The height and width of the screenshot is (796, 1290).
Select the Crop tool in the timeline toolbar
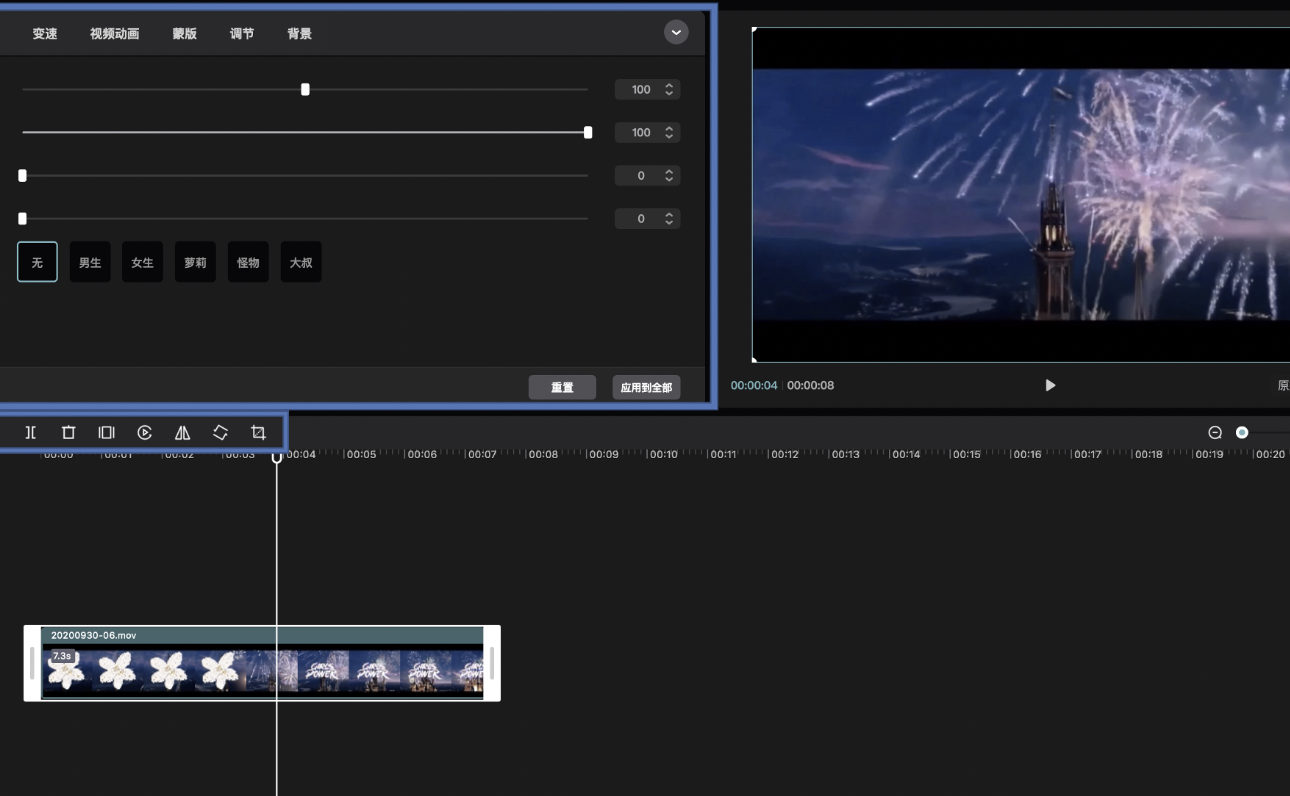258,433
